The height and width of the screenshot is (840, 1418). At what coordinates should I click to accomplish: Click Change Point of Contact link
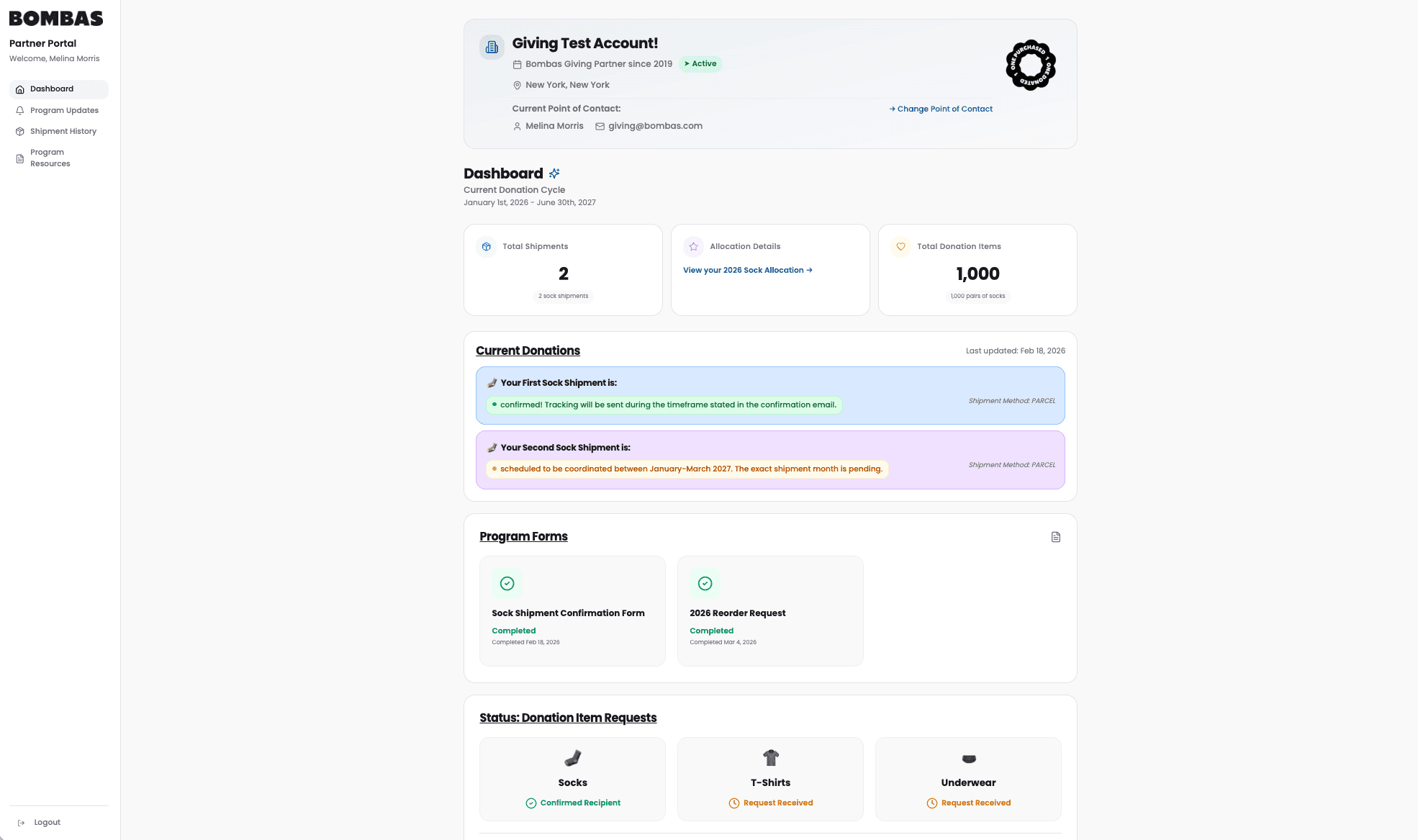coord(941,109)
